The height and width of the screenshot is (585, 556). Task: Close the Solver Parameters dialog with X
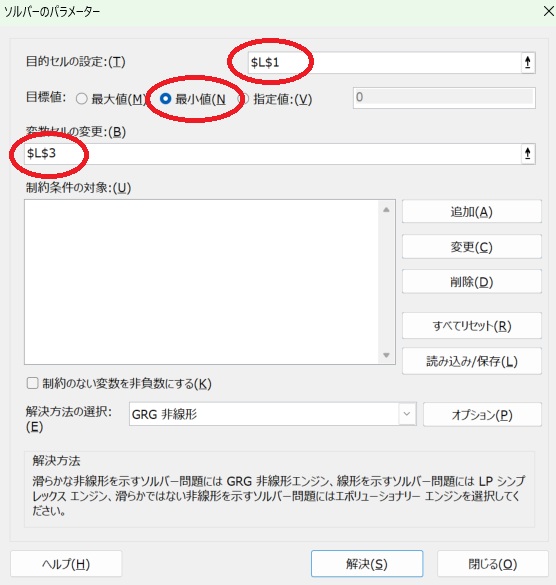548,11
